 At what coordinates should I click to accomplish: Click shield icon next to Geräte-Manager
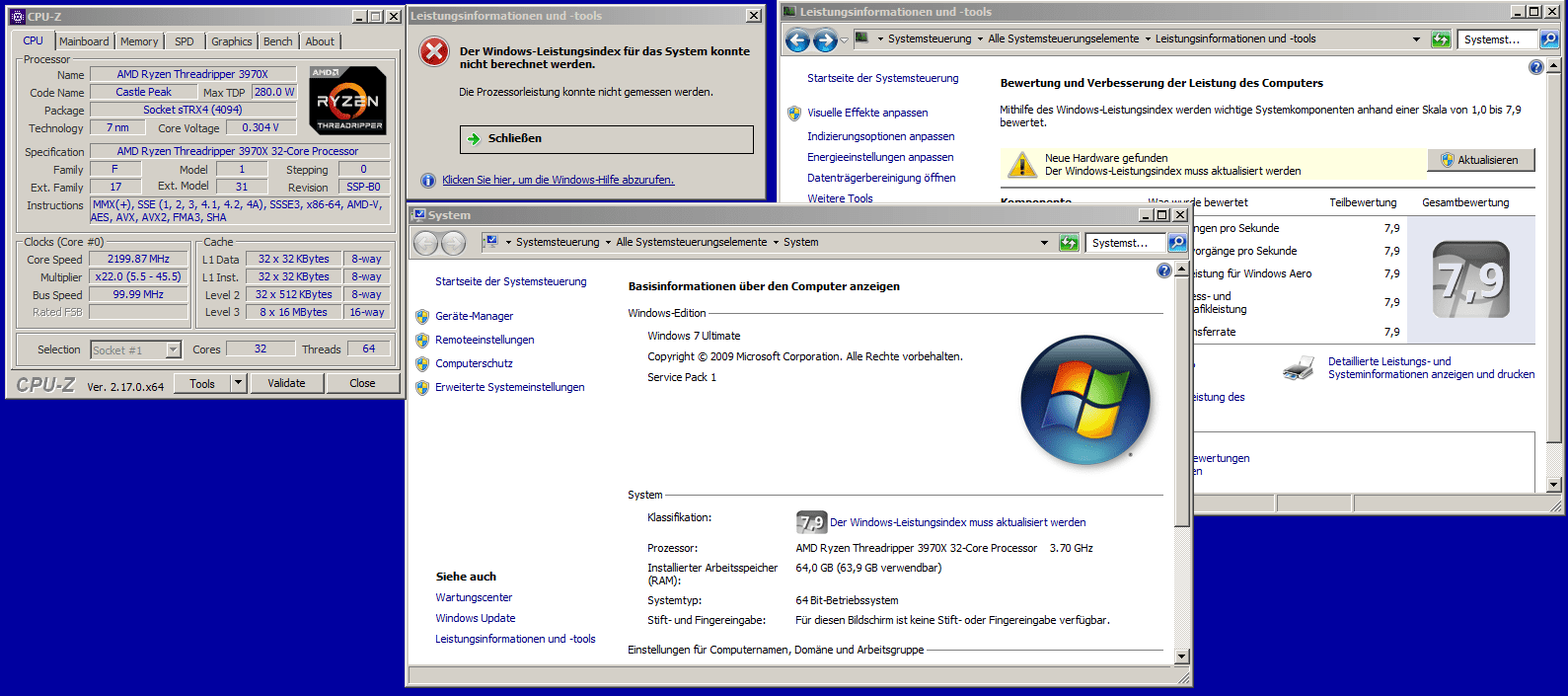422,316
